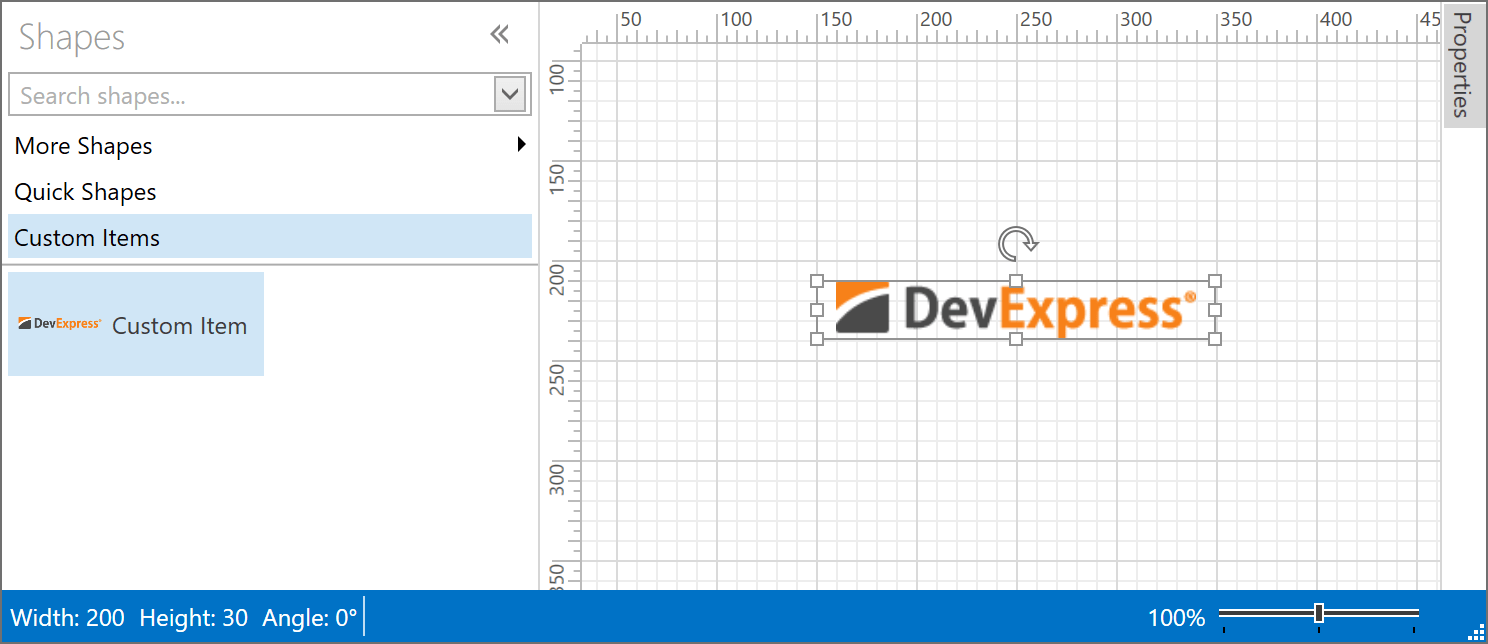1488x644 pixels.
Task: Click the Angle: 0° status bar indicator
Action: coord(312,617)
